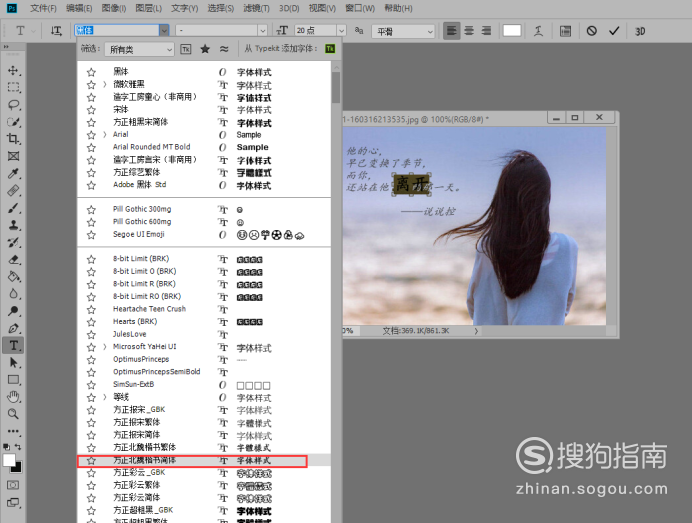
Task: Expand the Microsoft YaHei UI family
Action: (x=105, y=347)
